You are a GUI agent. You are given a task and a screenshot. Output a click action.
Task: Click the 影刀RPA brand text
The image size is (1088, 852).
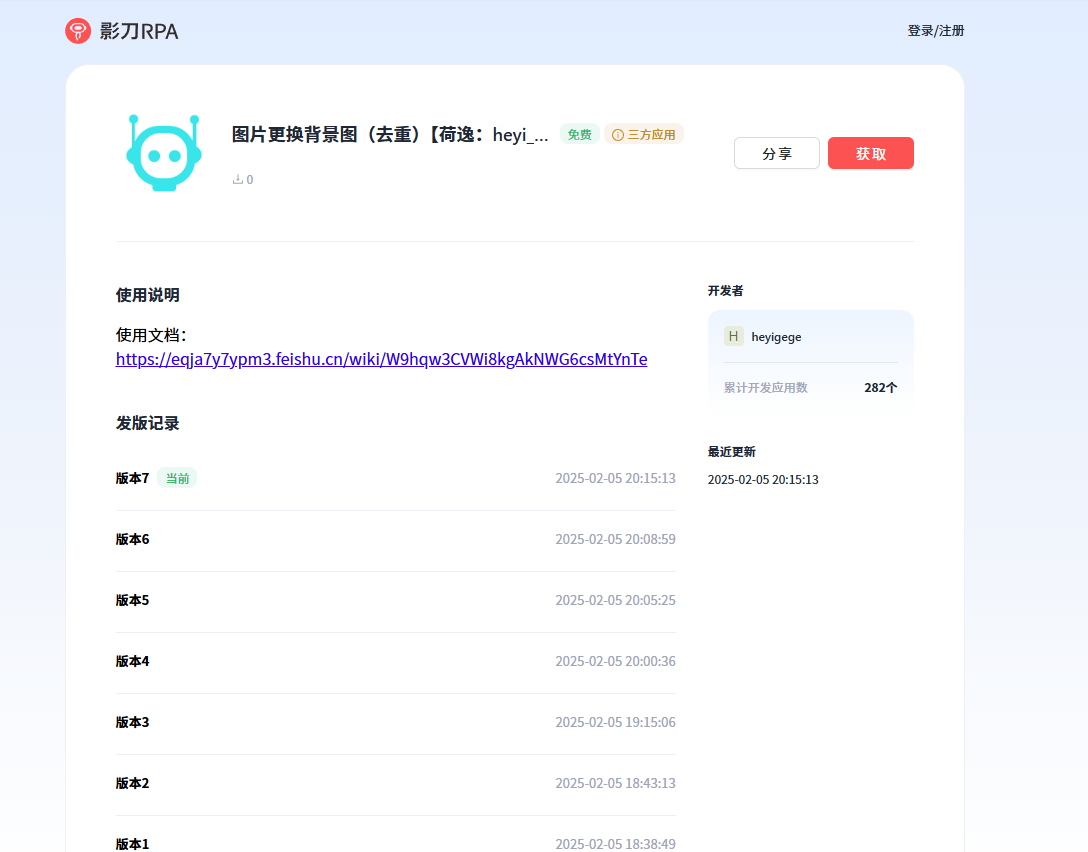coord(139,31)
